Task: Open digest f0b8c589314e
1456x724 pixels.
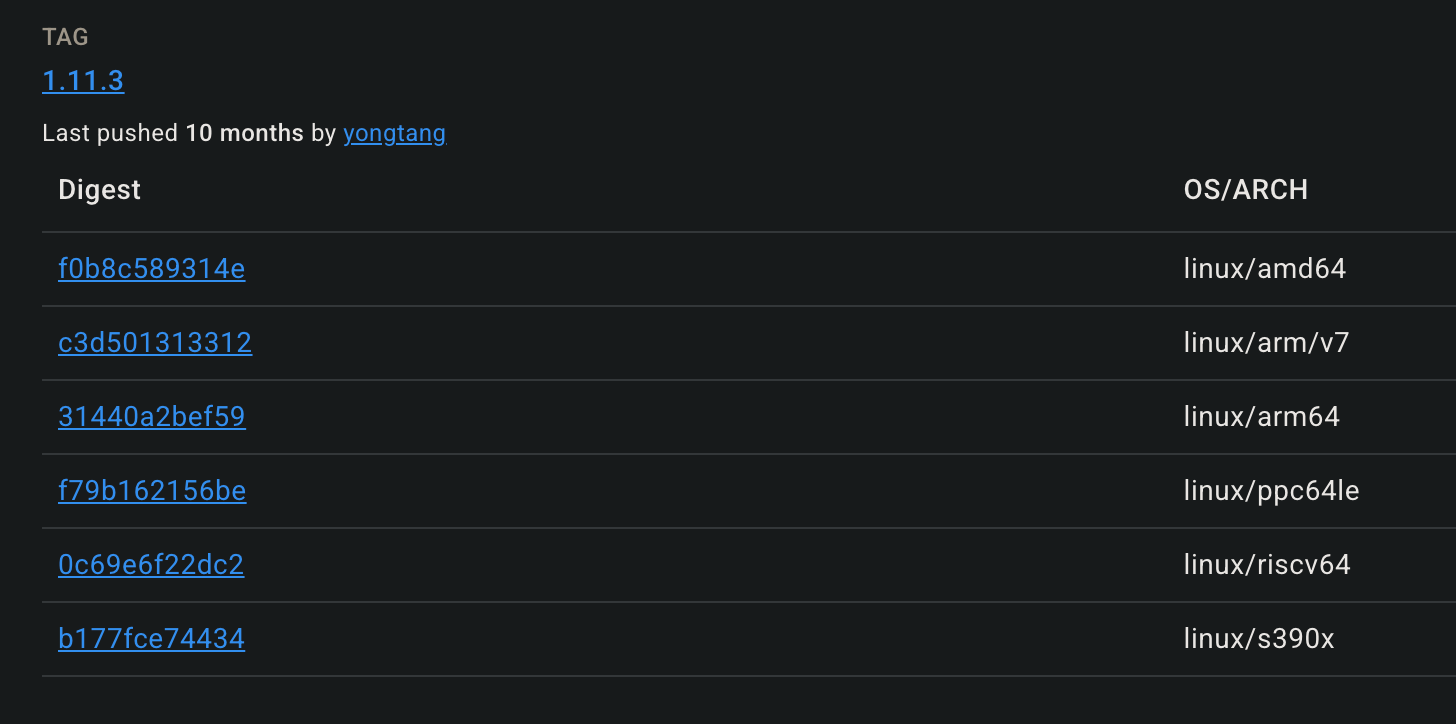Action: (152, 269)
